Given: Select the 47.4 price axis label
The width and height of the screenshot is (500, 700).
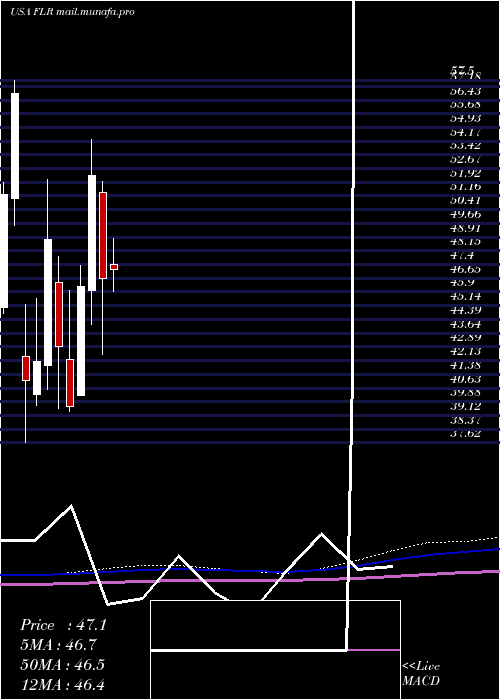Looking at the screenshot, I should (x=462, y=255).
